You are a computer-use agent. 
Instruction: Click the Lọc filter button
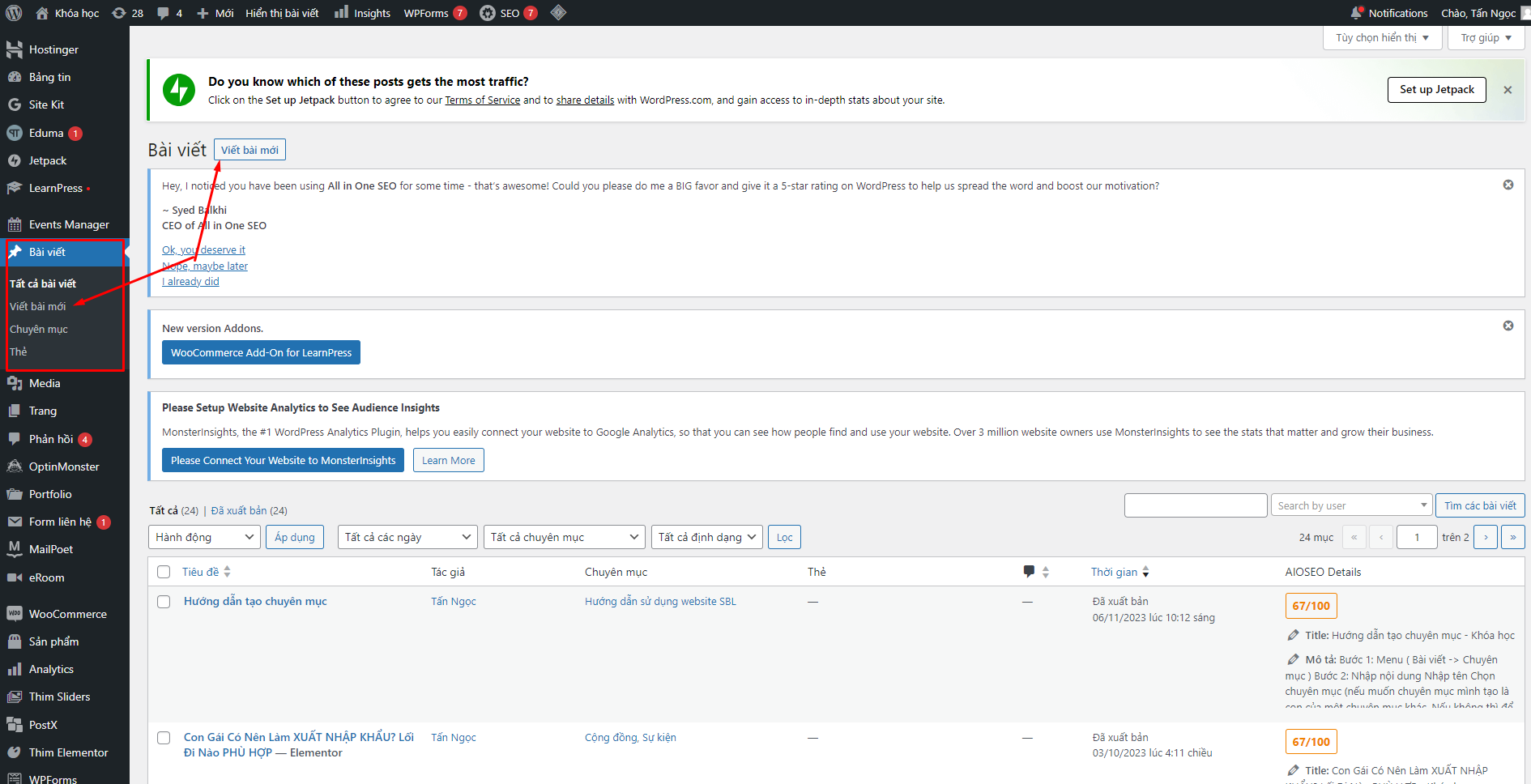point(785,537)
